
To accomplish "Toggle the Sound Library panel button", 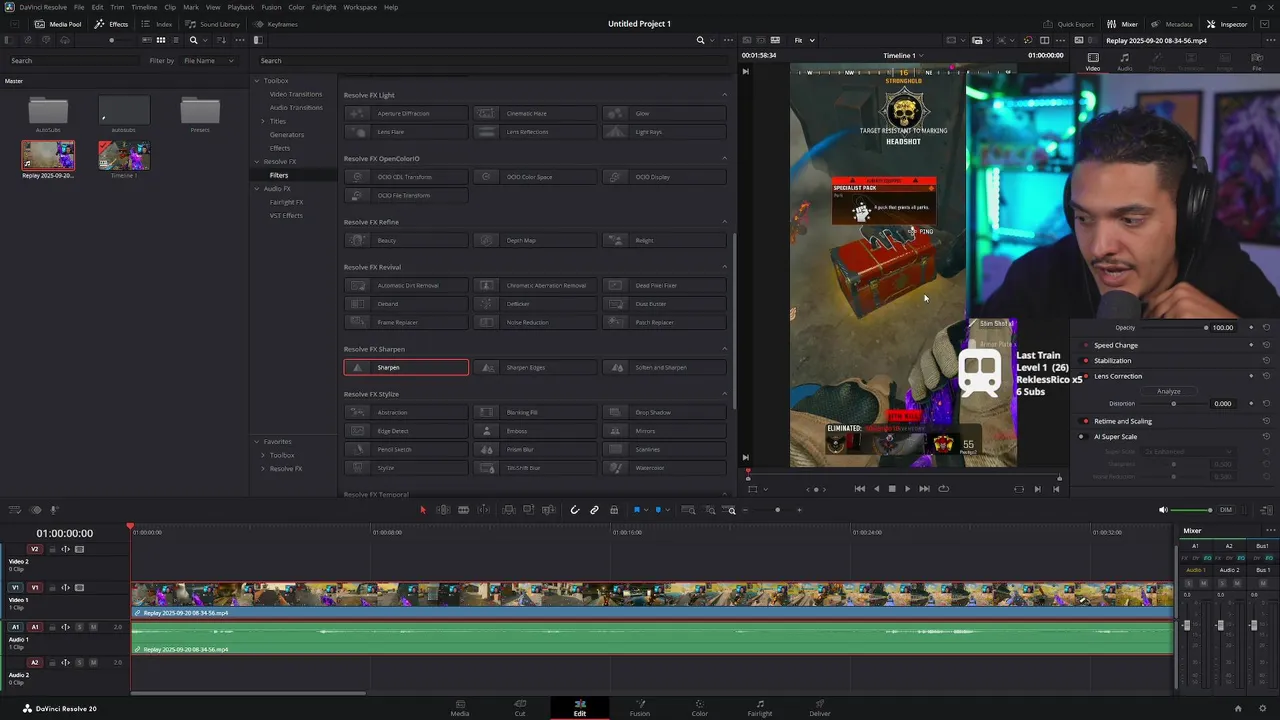I will coord(212,24).
